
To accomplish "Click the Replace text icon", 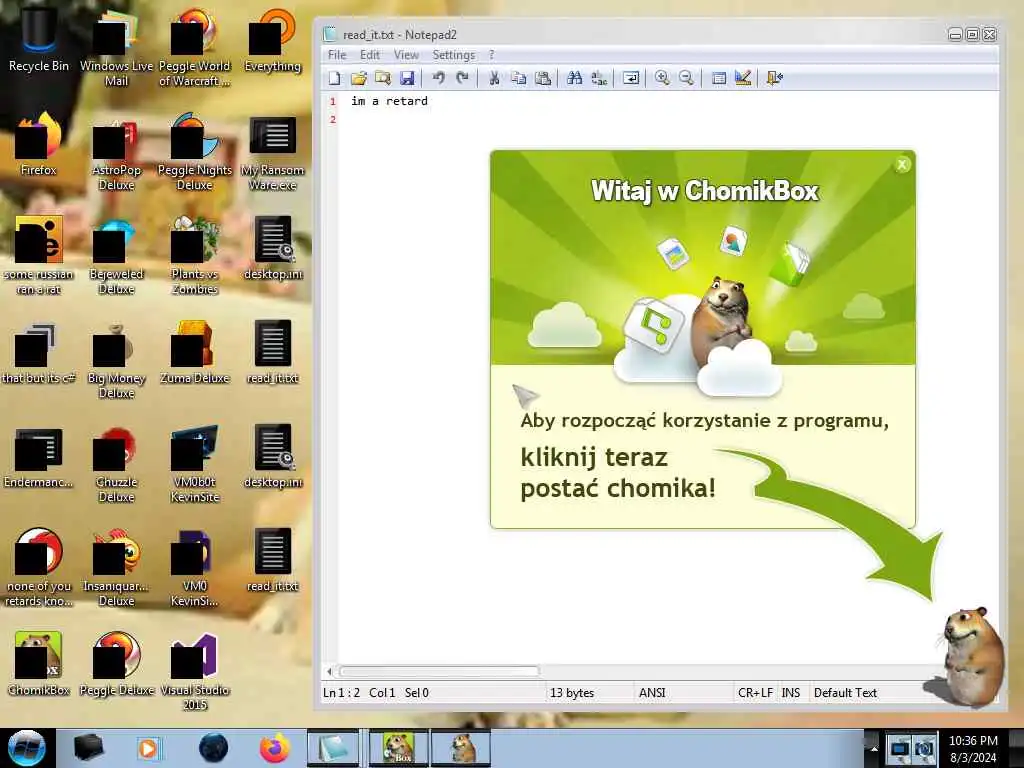I will pos(599,78).
